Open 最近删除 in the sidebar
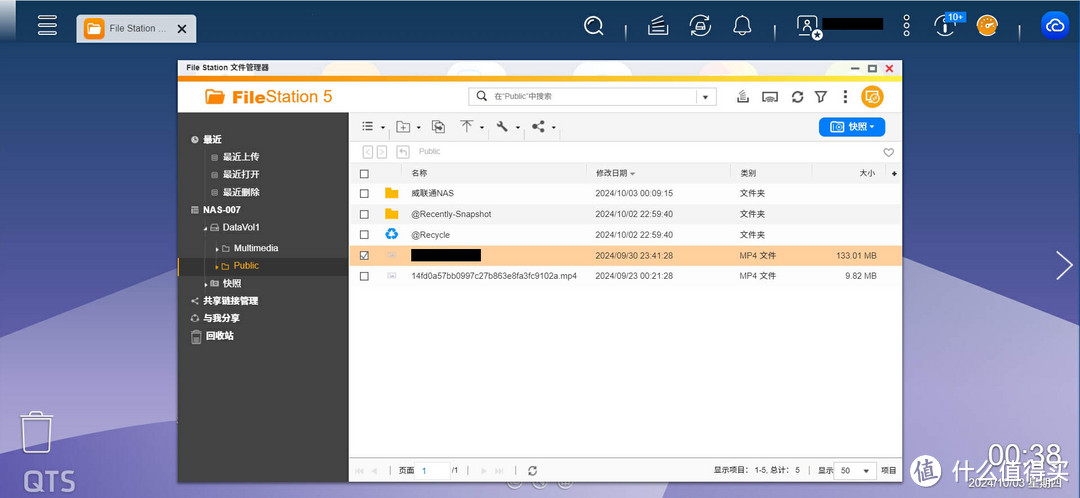Screen dimensions: 1080x498 point(241,193)
